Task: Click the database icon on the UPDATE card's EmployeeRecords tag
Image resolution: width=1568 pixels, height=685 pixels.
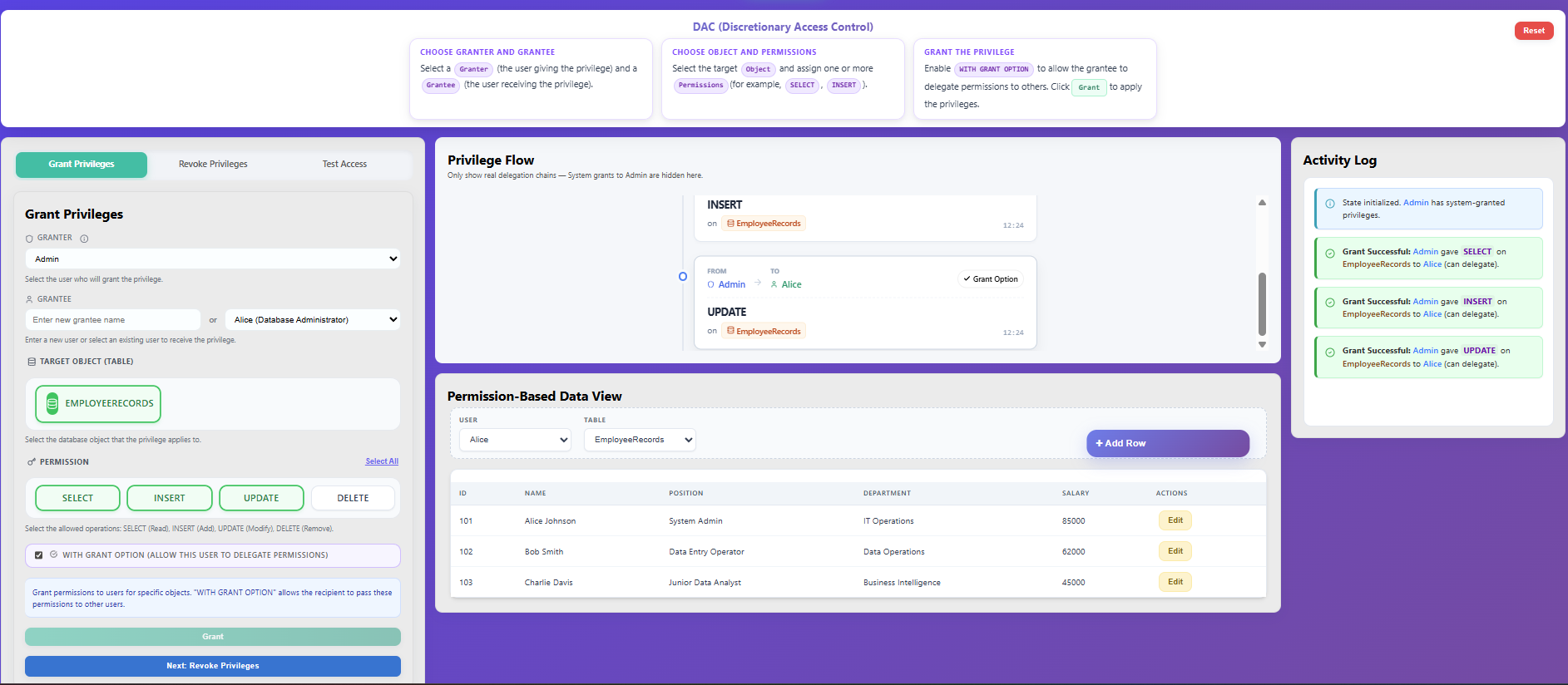Action: point(730,331)
